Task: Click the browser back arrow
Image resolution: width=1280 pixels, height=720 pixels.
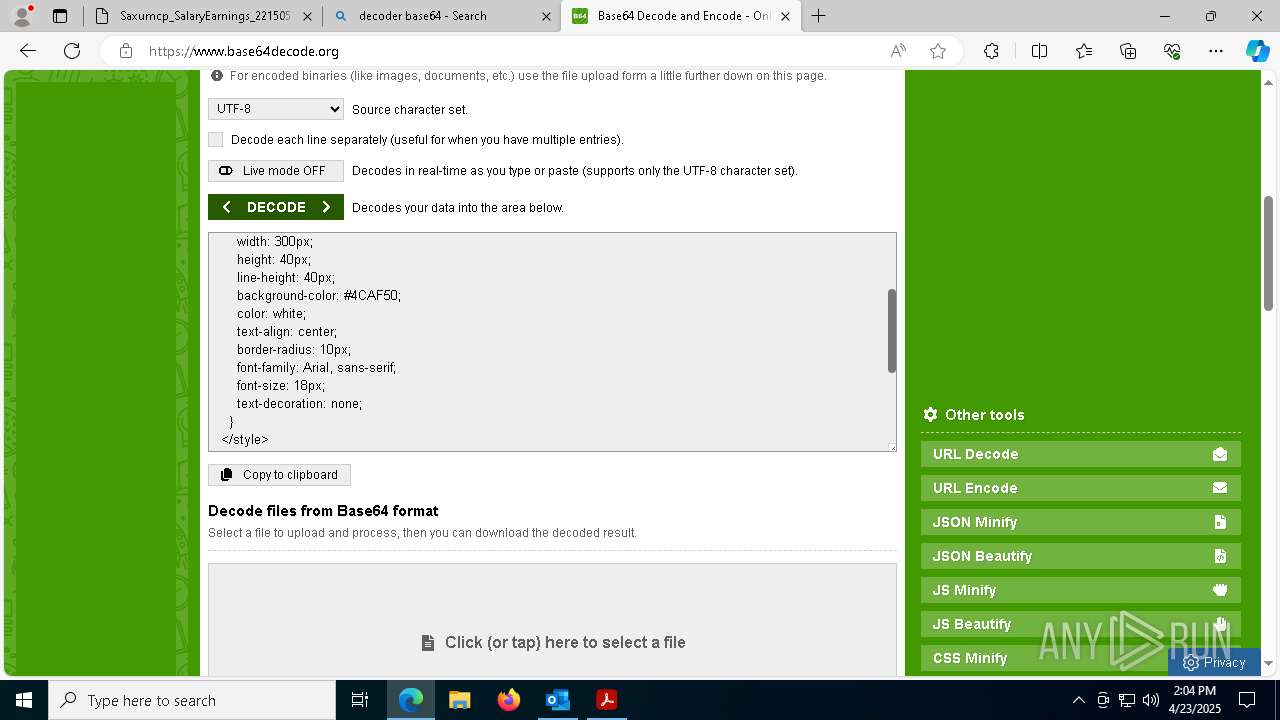Action: pos(28,51)
